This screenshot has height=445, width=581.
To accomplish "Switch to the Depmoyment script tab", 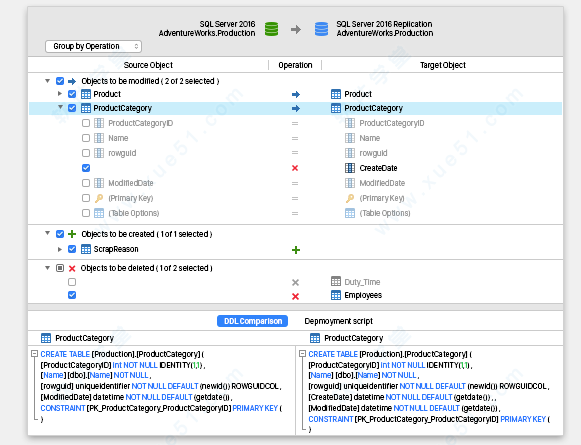I will pyautogui.click(x=338, y=321).
